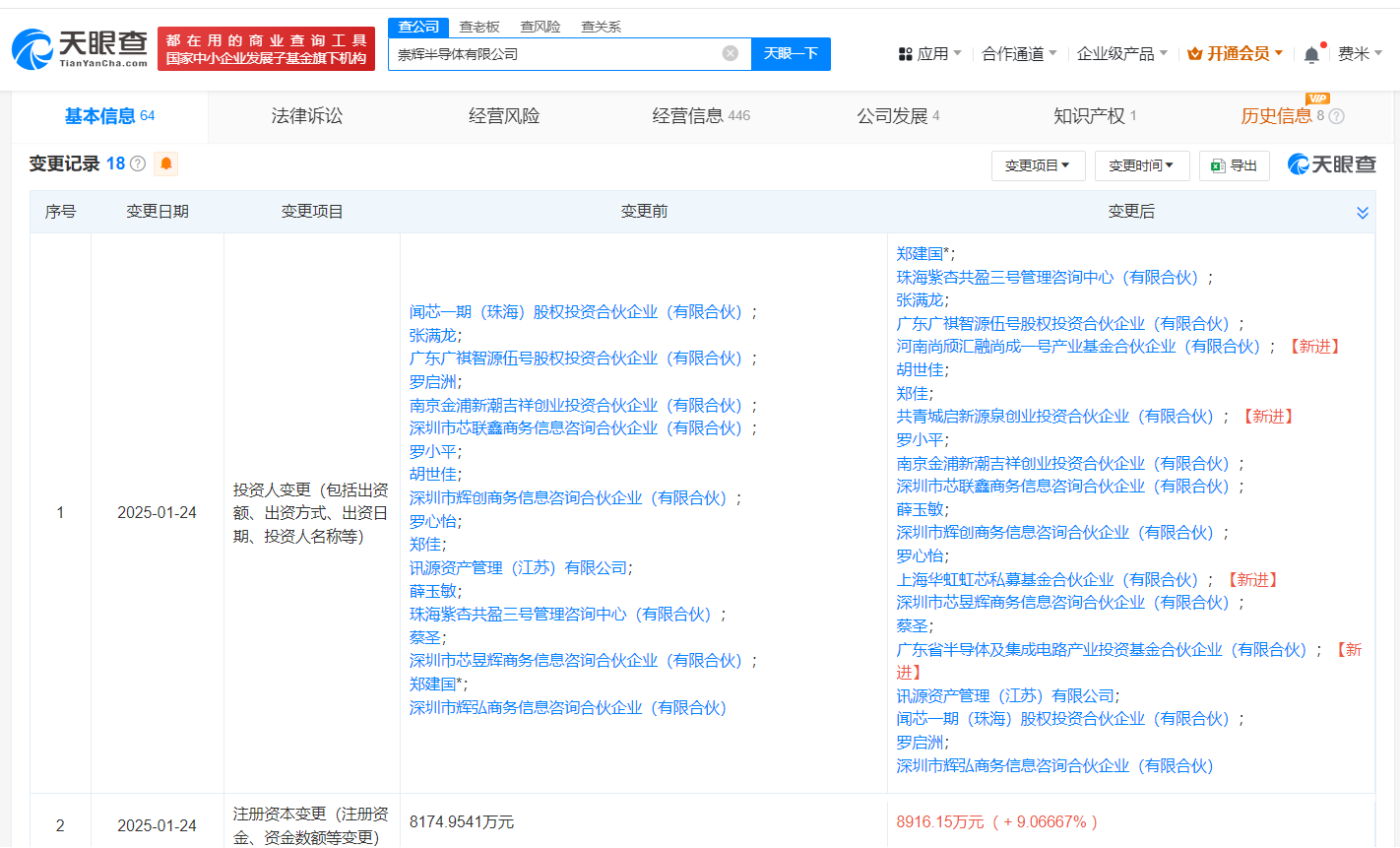Select the 查老板 search category
This screenshot has height=848, width=1400.
(x=478, y=27)
